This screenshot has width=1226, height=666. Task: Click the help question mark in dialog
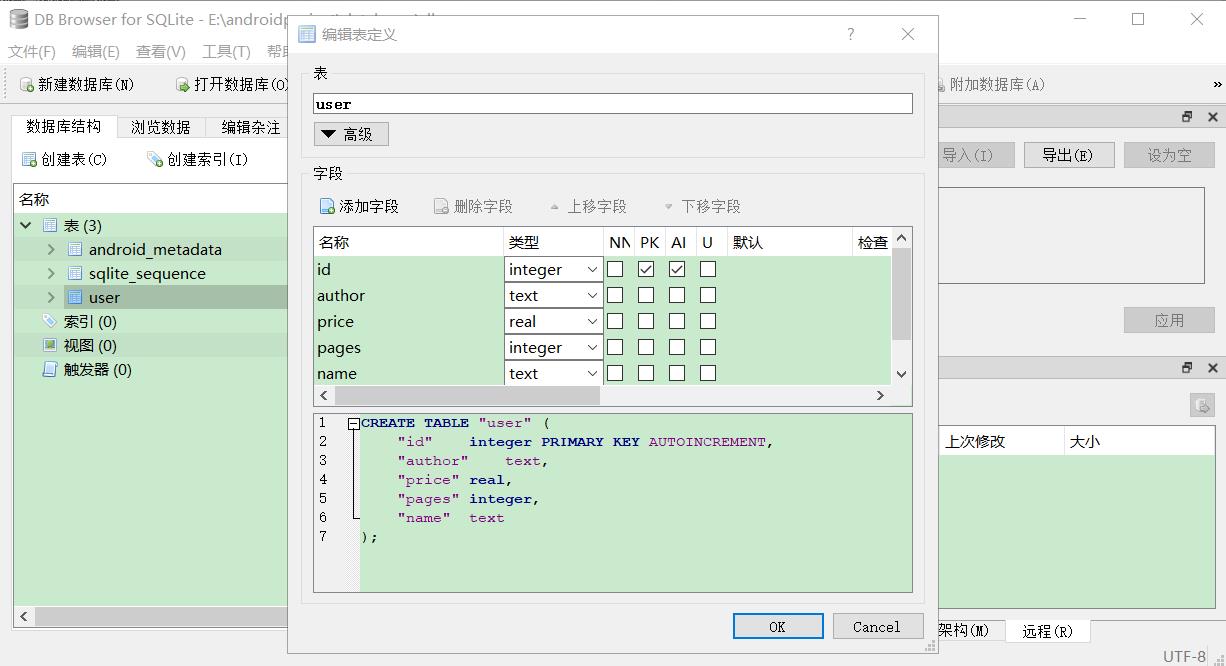point(850,34)
